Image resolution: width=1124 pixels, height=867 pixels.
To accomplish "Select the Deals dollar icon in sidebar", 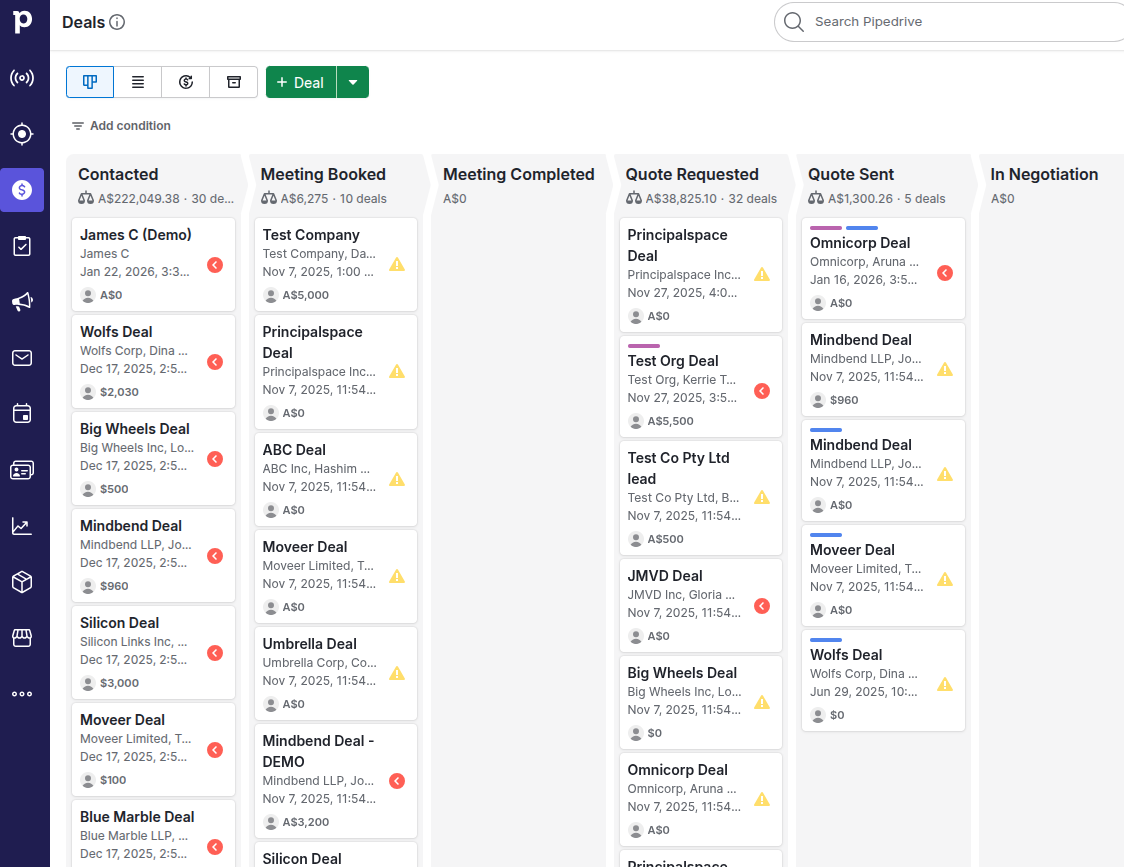I will pos(22,190).
